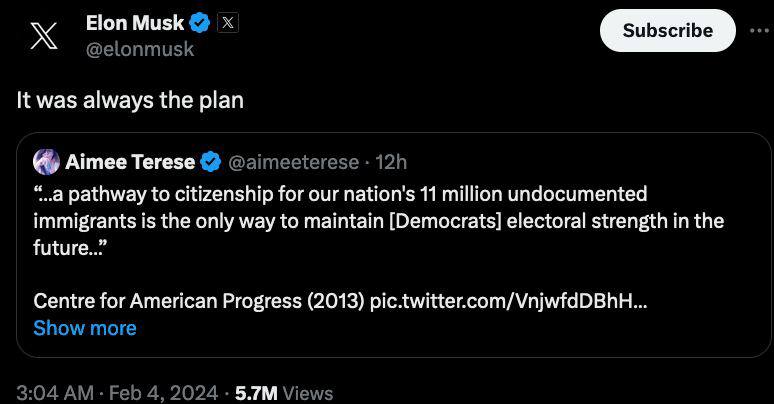Click the Centre for American Progress (2013) text
The image size is (774, 404).
point(198,301)
